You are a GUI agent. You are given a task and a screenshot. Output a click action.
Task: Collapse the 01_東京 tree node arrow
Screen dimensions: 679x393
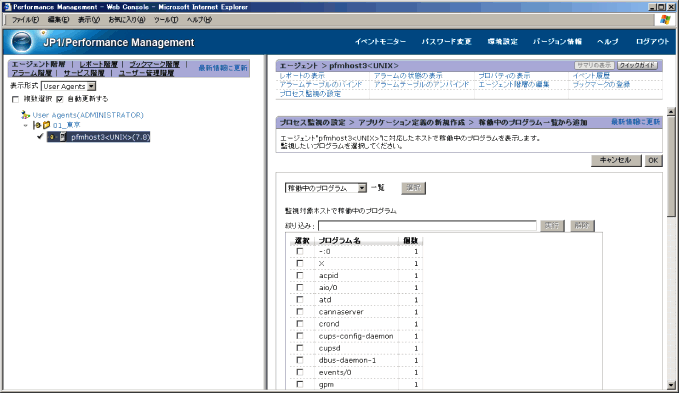(x=26, y=126)
